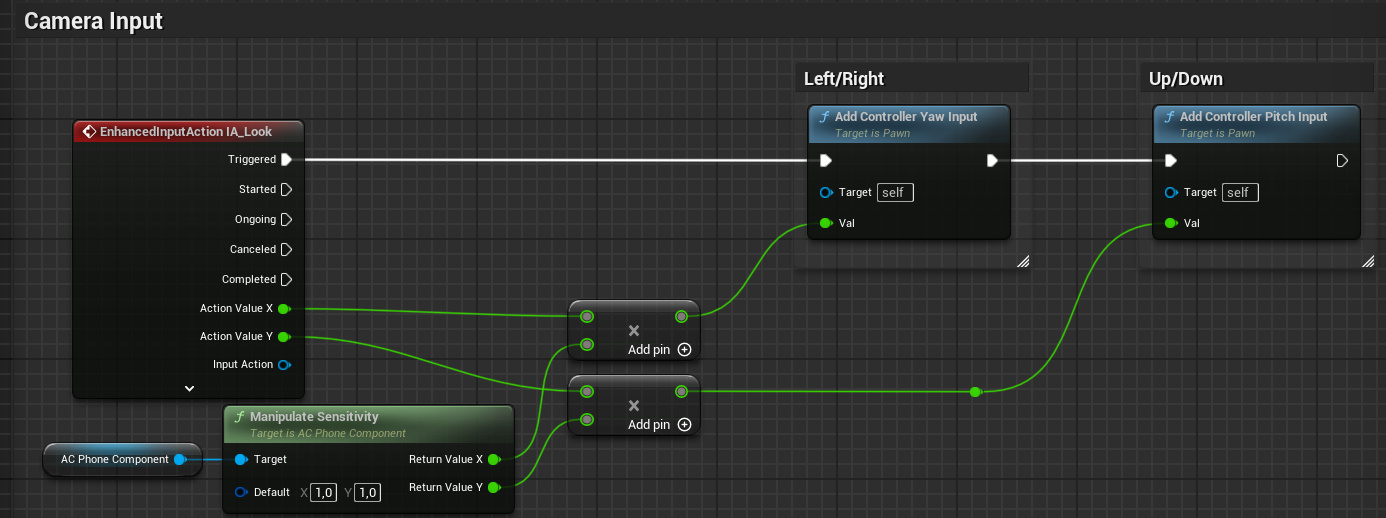Click the Input Action object pin
The image size is (1386, 518).
tap(284, 365)
